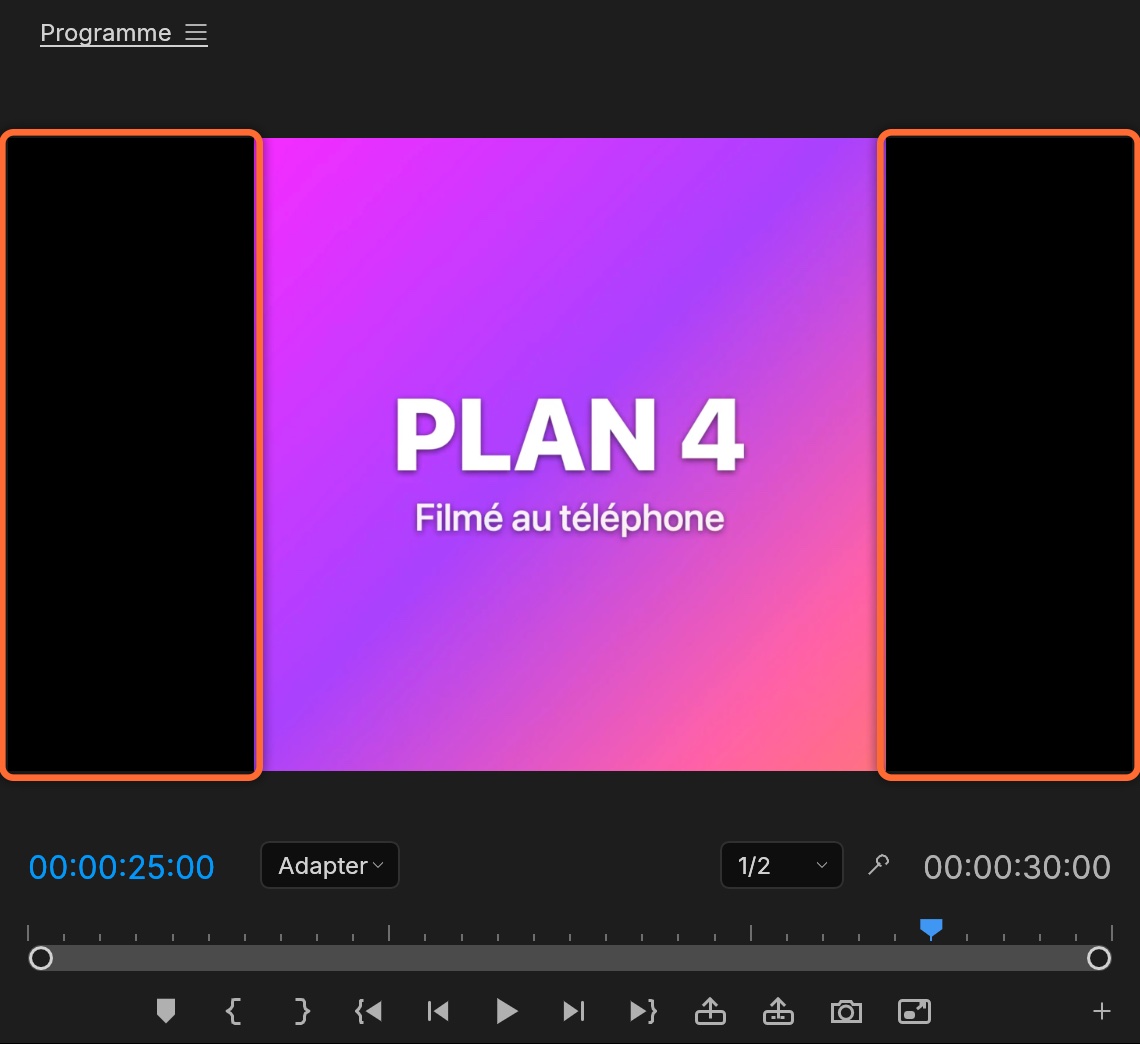Image resolution: width=1140 pixels, height=1044 pixels.
Task: Step forward one frame
Action: [574, 1011]
